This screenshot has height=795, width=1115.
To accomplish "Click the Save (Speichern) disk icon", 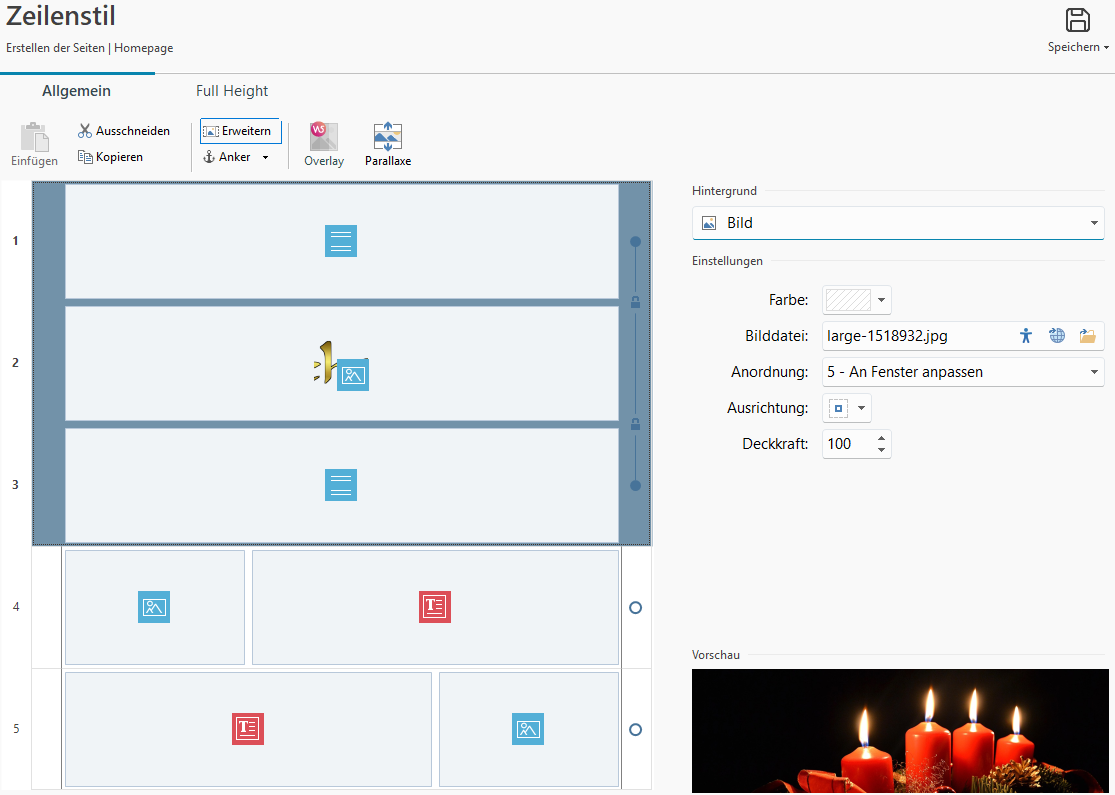I will click(x=1077, y=21).
